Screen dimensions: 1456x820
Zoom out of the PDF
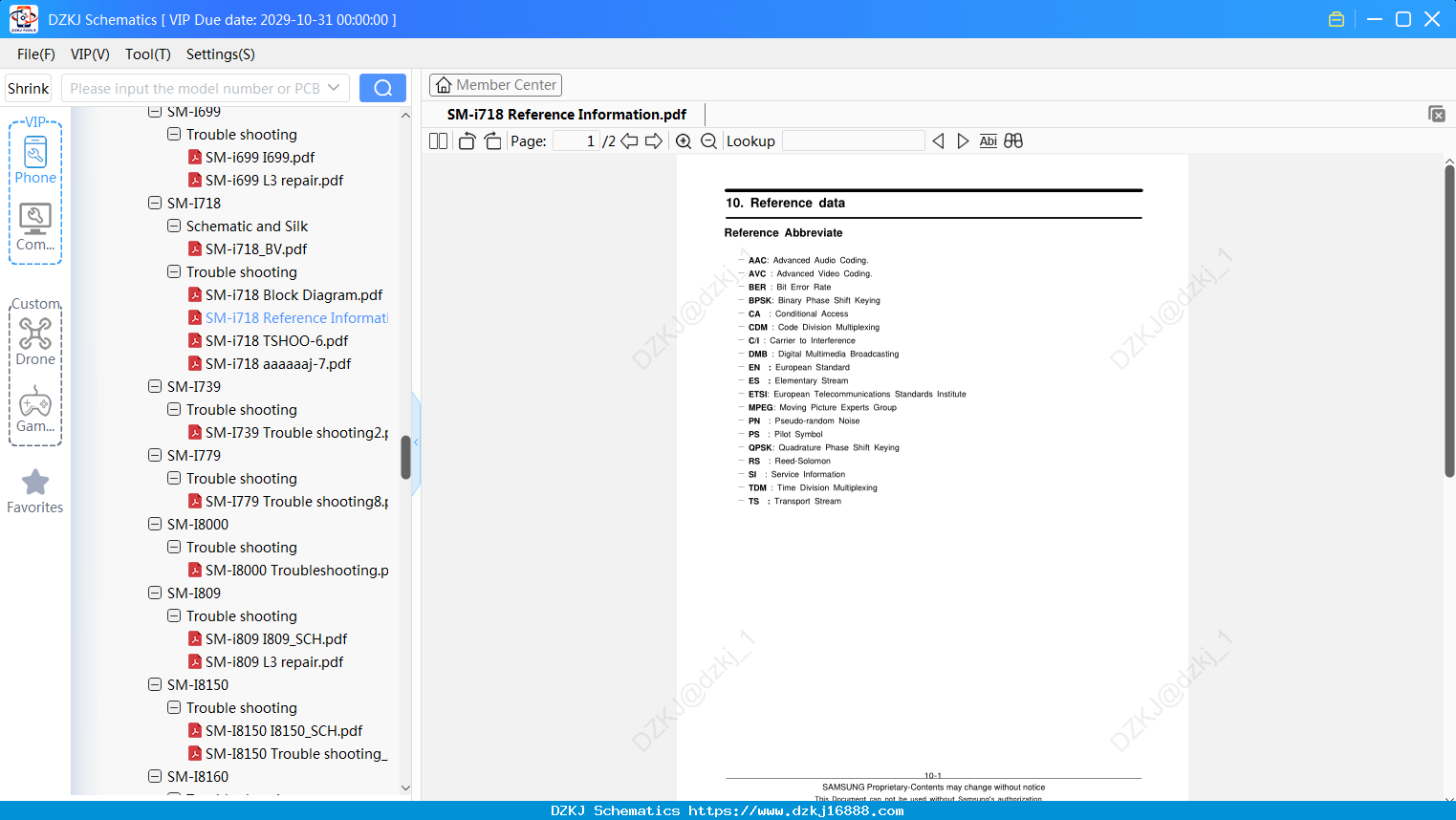click(x=708, y=141)
